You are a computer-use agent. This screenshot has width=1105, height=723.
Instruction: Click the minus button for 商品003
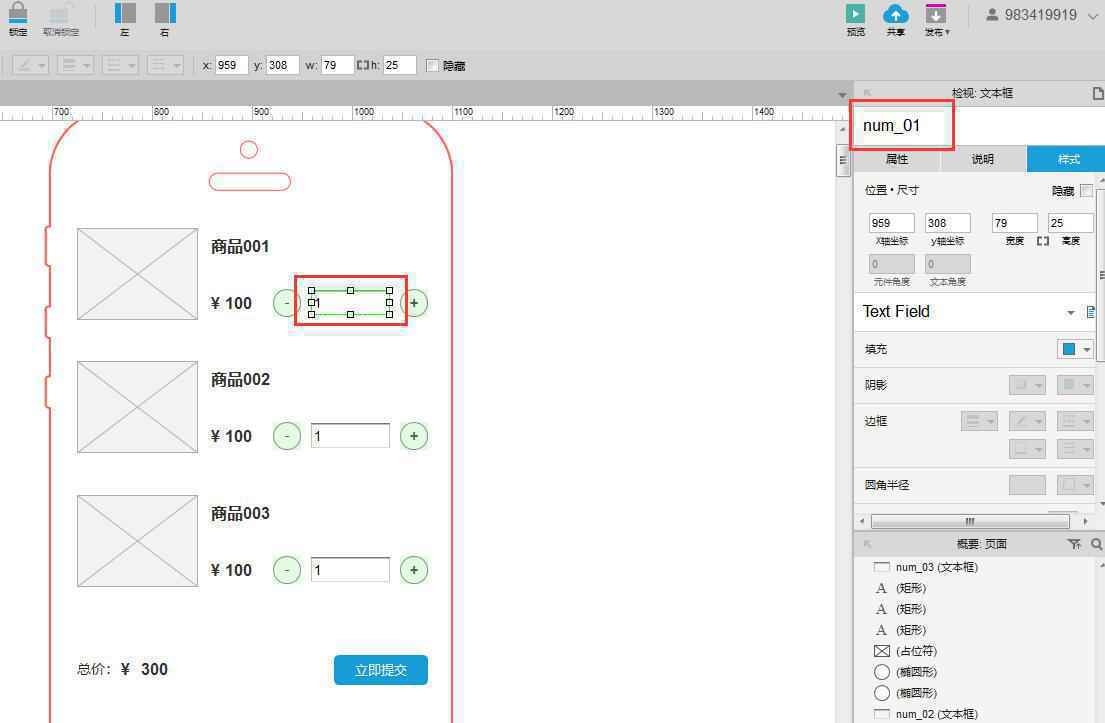point(287,570)
